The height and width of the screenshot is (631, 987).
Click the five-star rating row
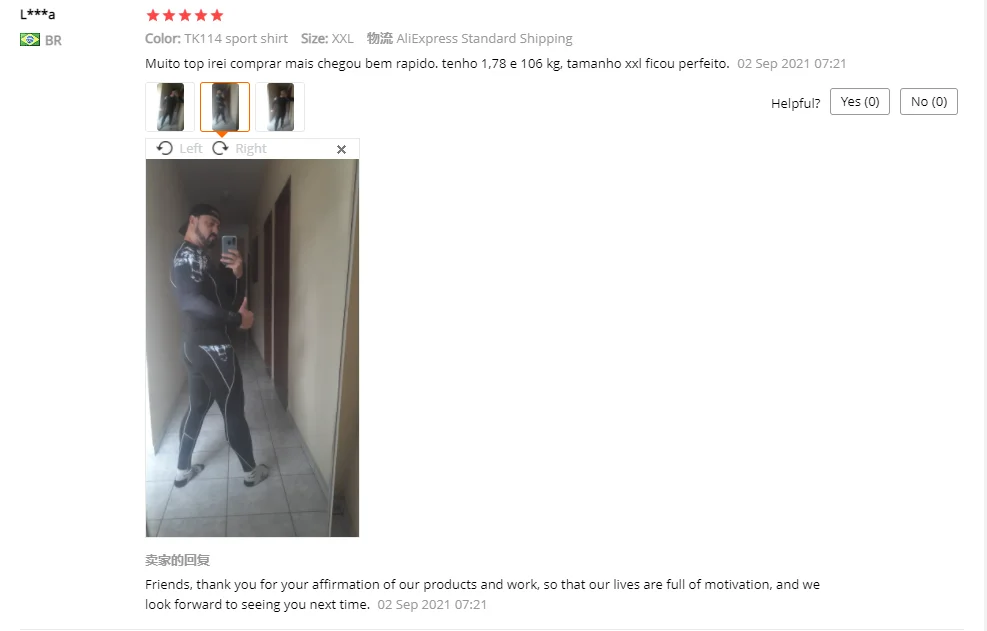click(x=184, y=15)
